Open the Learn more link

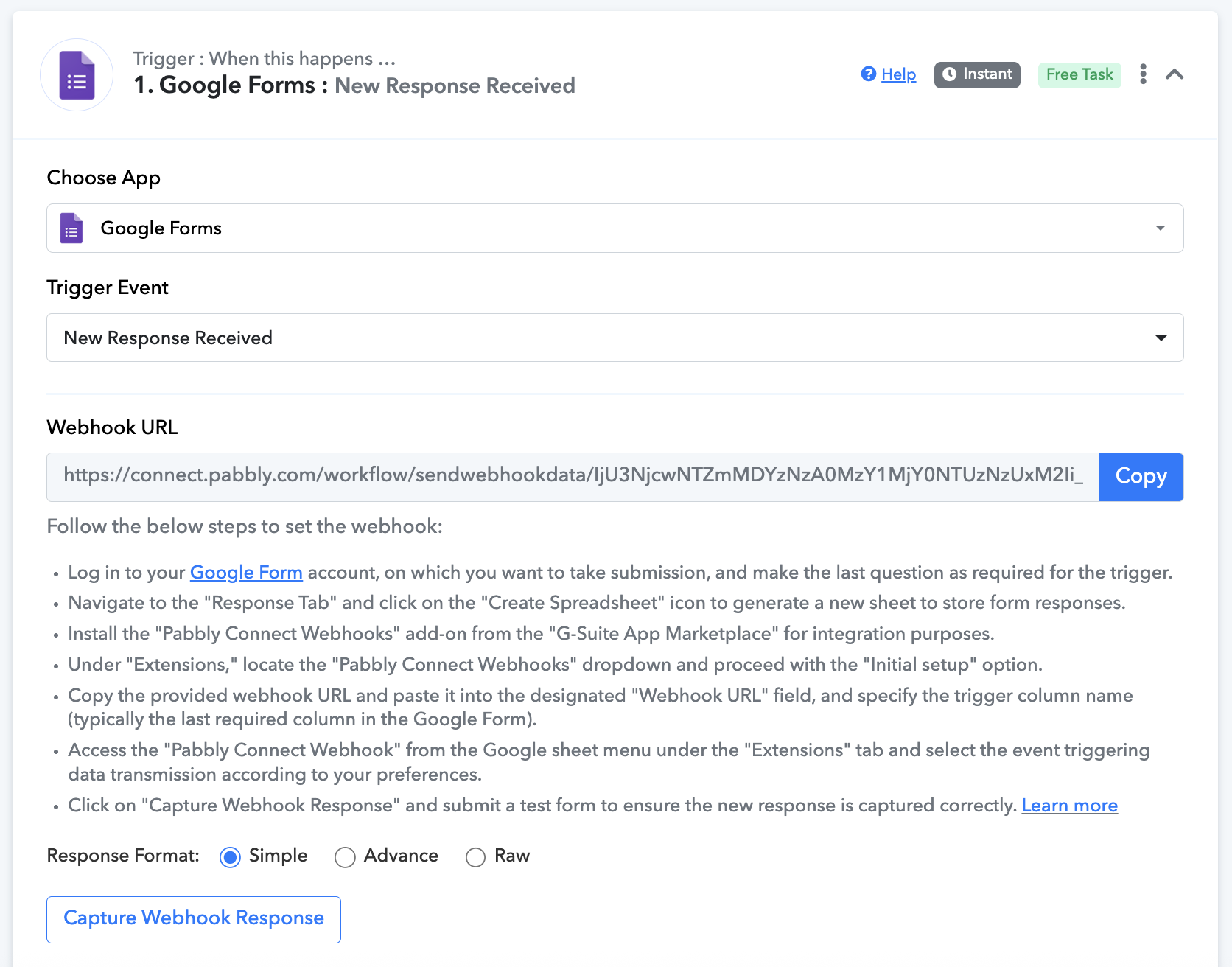click(1069, 806)
